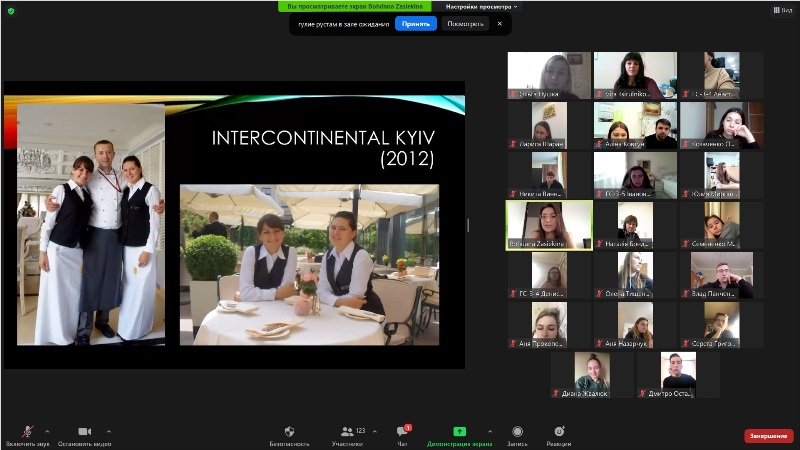The image size is (800, 450).
Task: Unmute microphone with Включить звук icon
Action: [x=27, y=431]
